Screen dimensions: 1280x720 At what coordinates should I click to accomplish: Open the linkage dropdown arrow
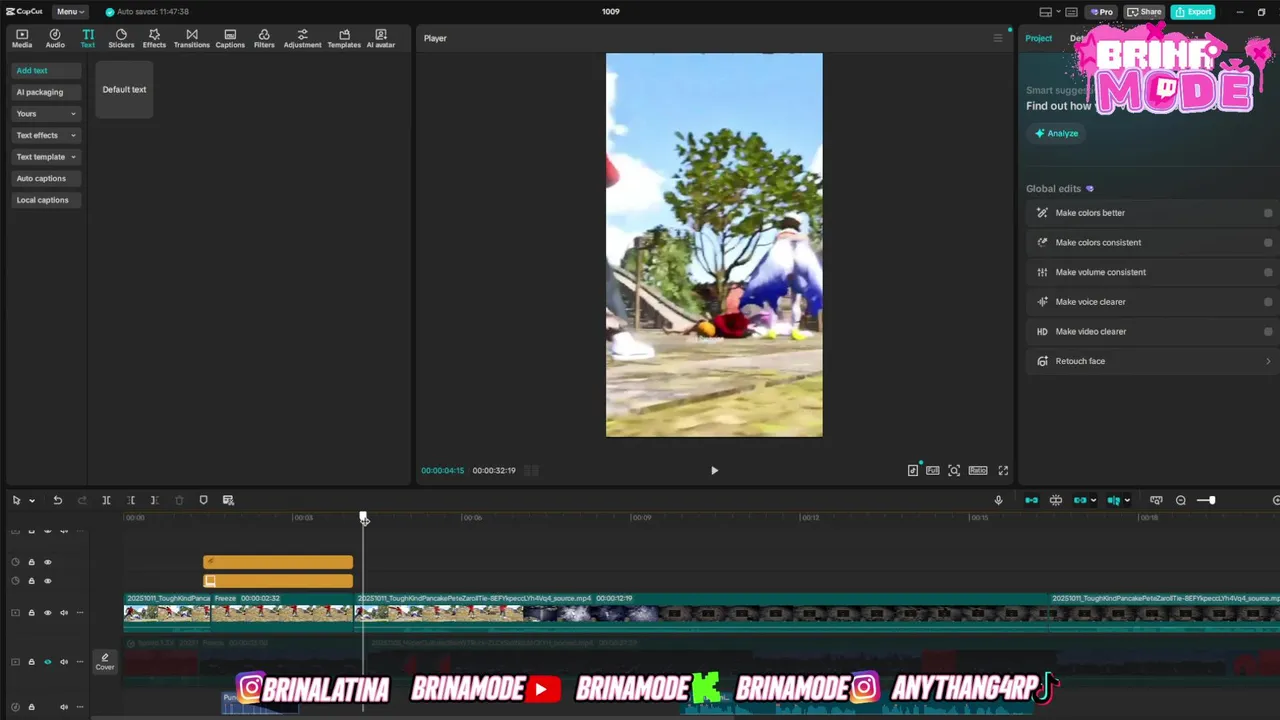tap(1093, 500)
